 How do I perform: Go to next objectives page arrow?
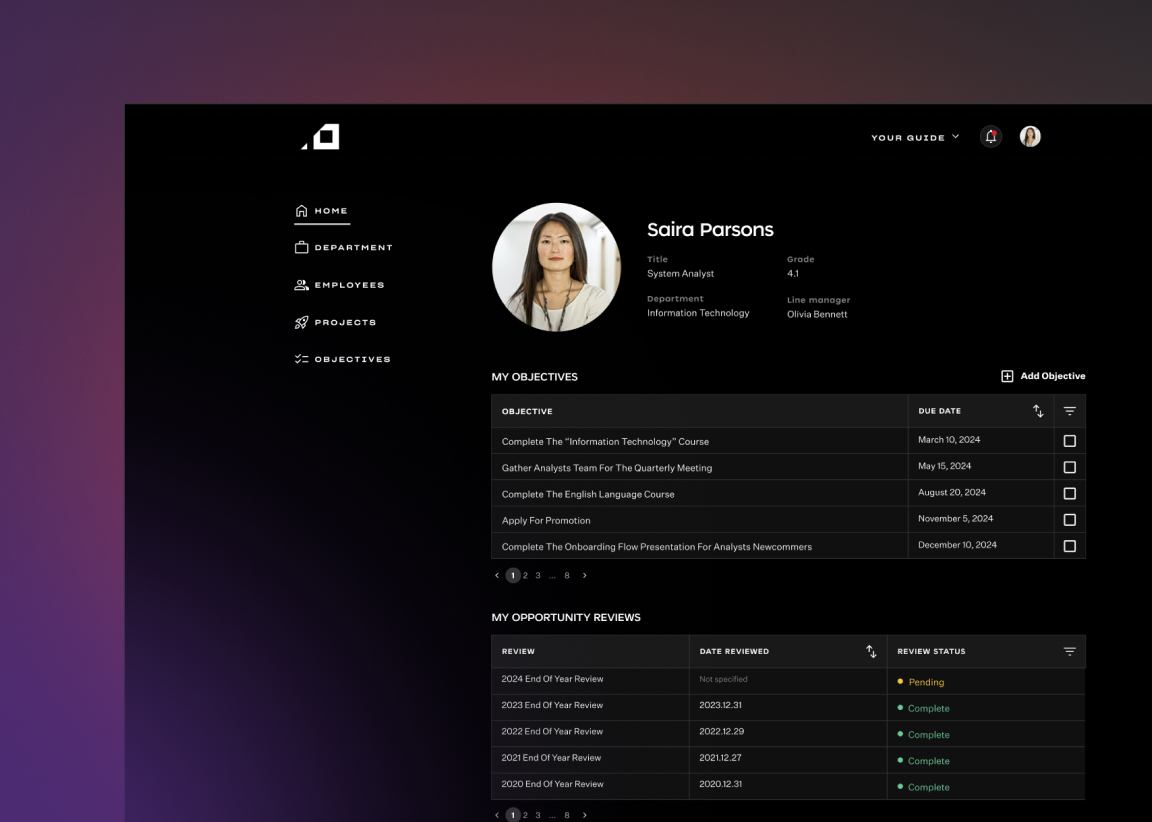tap(585, 575)
